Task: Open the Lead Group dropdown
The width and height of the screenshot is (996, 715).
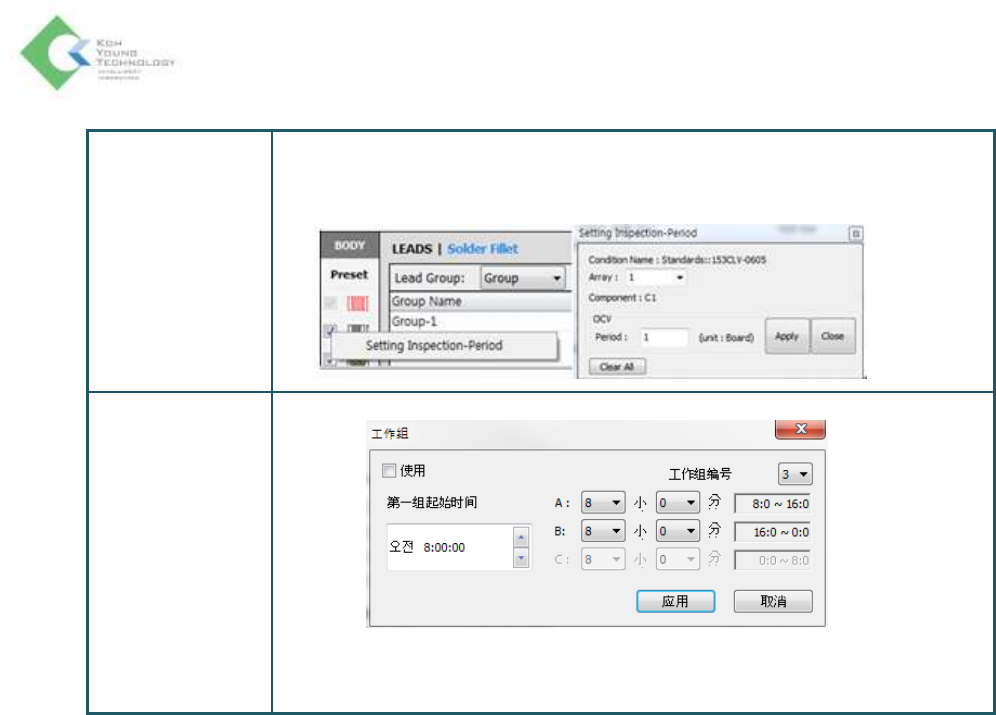Action: pyautogui.click(x=522, y=278)
